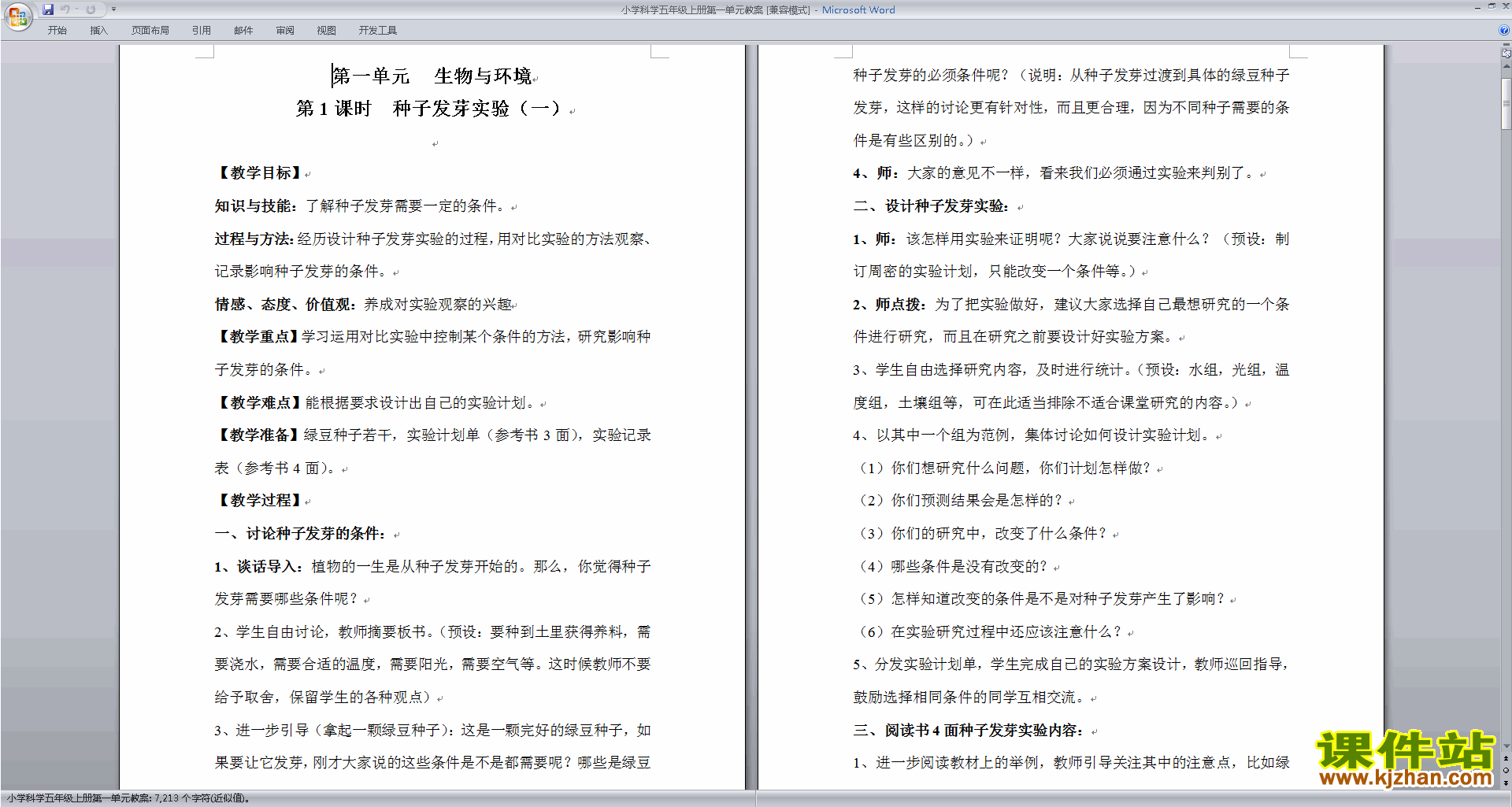Click the title 第一单元 生物与环境
This screenshot has height=807, width=1512.
(432, 76)
